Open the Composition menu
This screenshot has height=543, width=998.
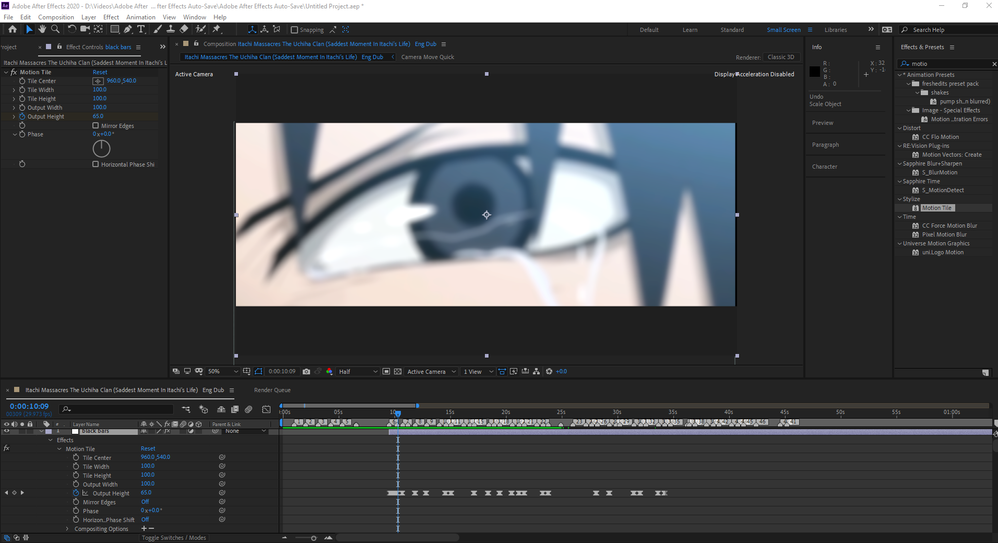56,17
